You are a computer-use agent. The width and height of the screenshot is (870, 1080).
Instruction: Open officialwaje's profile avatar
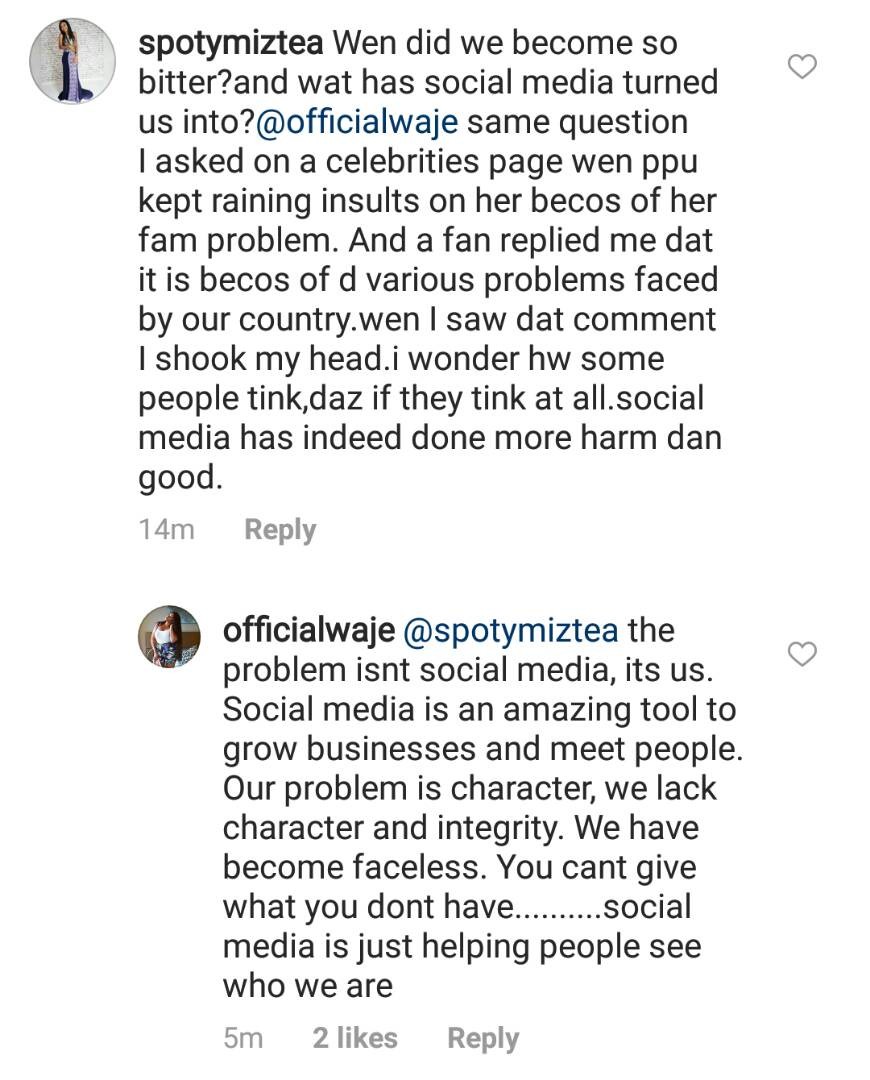tap(169, 636)
